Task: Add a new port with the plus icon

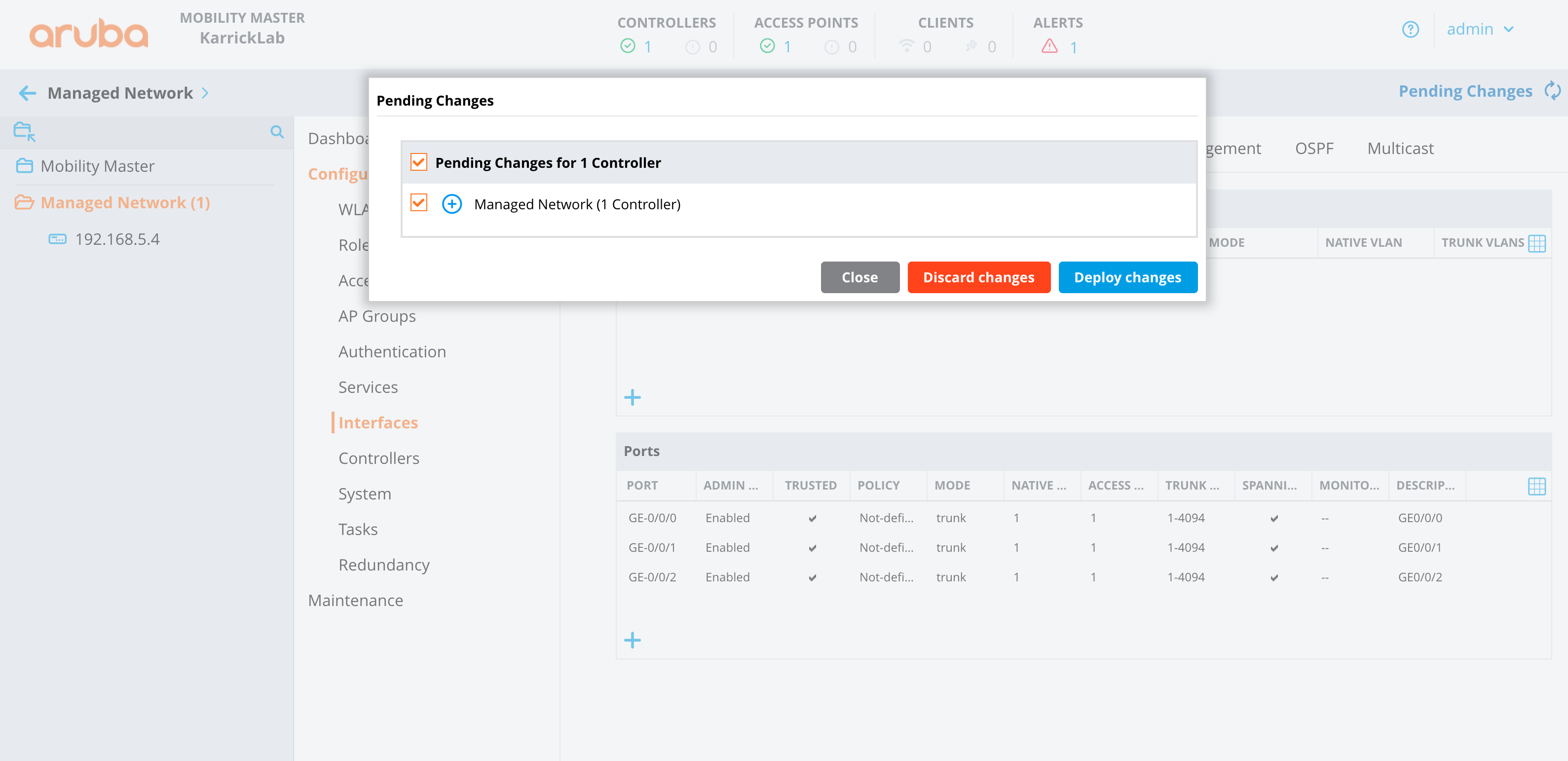Action: pos(633,640)
